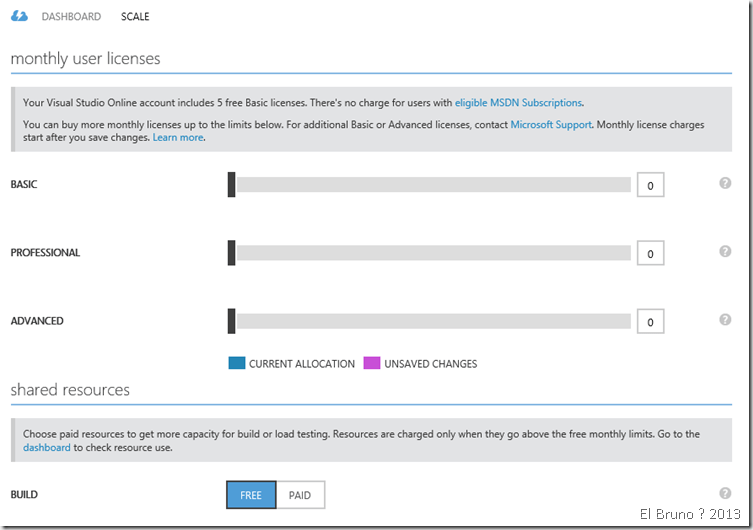Image resolution: width=753 pixels, height=530 pixels.
Task: Go to the dashboard link in shared resources
Action: tap(46, 448)
